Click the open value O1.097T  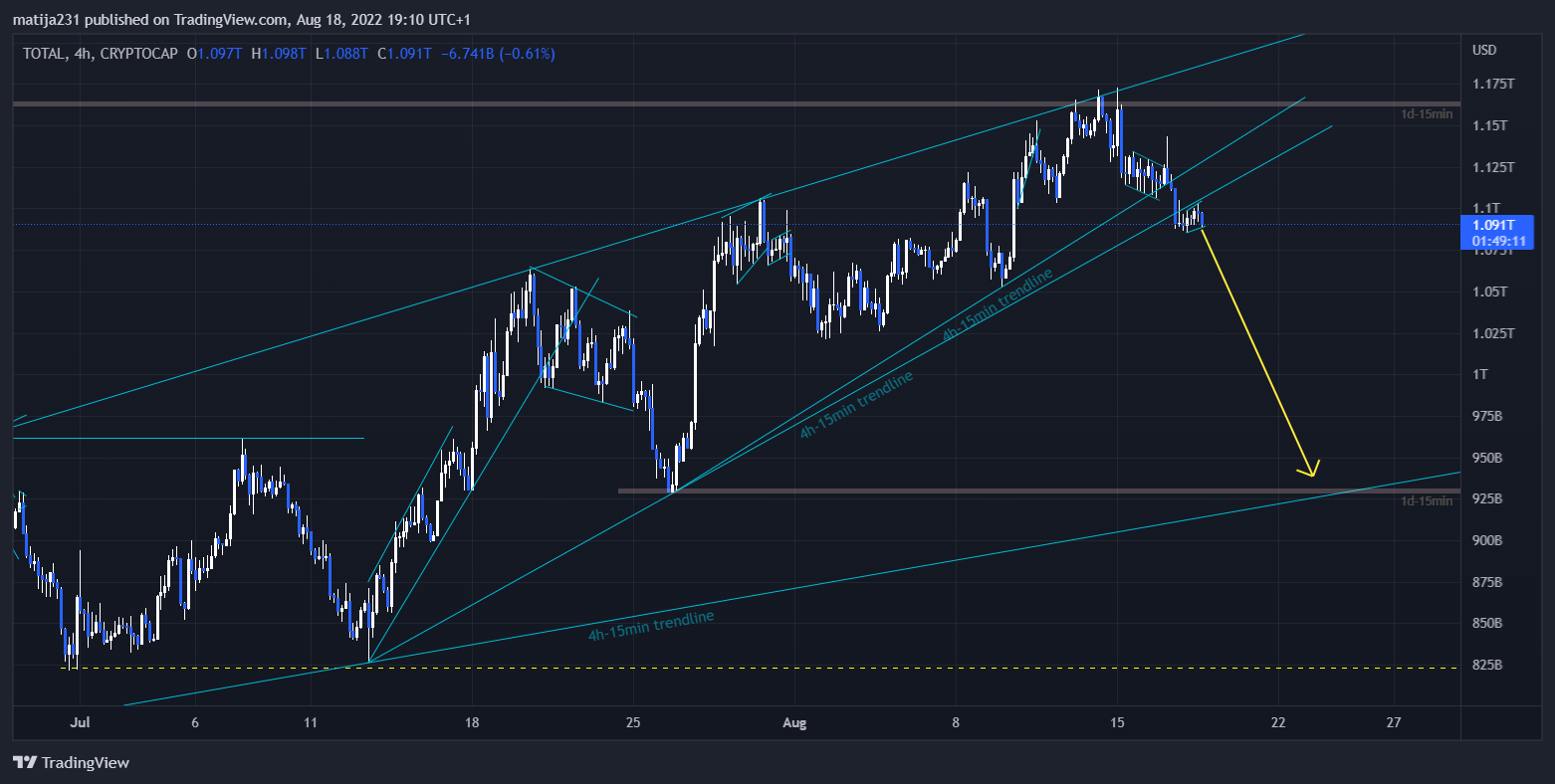214,54
